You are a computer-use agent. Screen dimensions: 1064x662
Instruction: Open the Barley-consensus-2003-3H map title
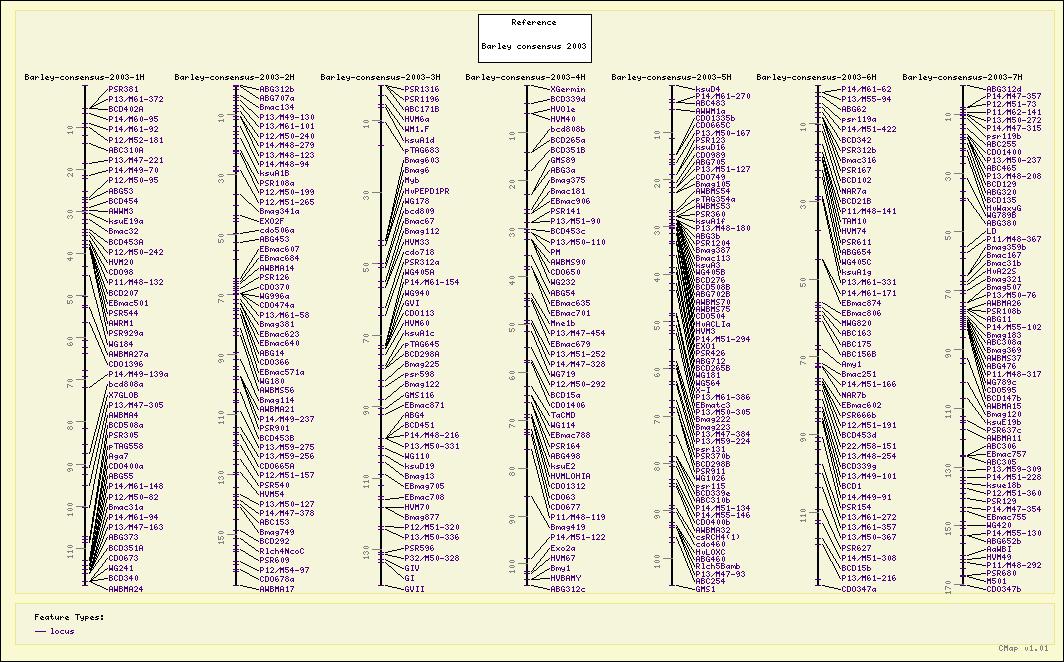tap(380, 77)
